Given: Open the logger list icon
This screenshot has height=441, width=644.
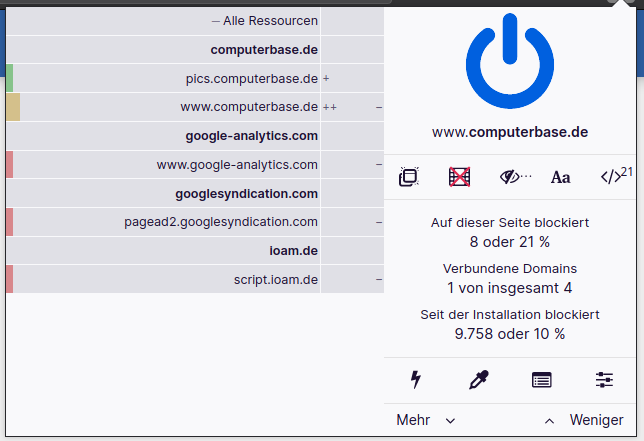Looking at the screenshot, I should click(x=541, y=380).
